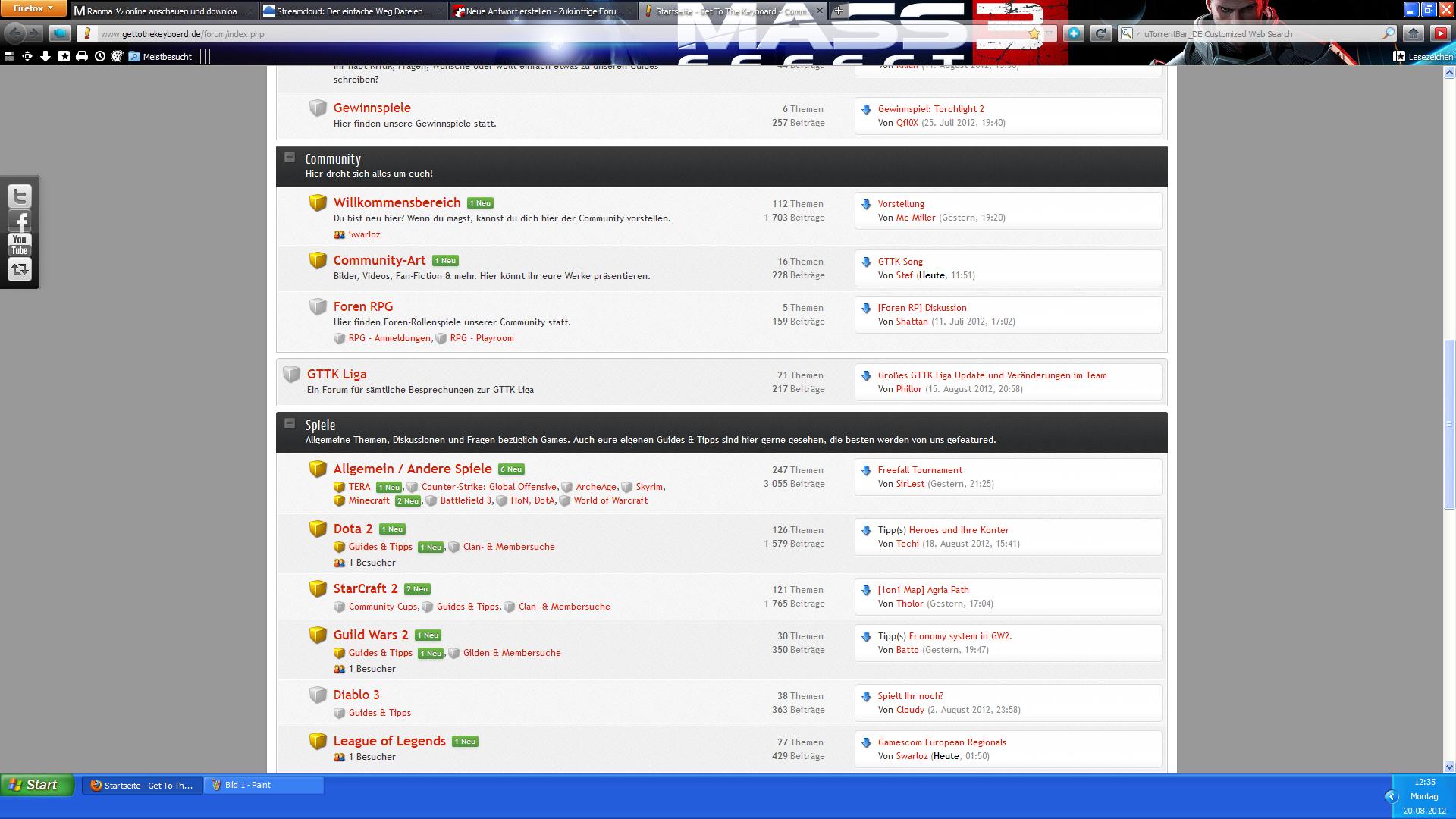Click the starred bookmarks icon beside the download arrow
The image size is (1456, 819).
point(64,56)
